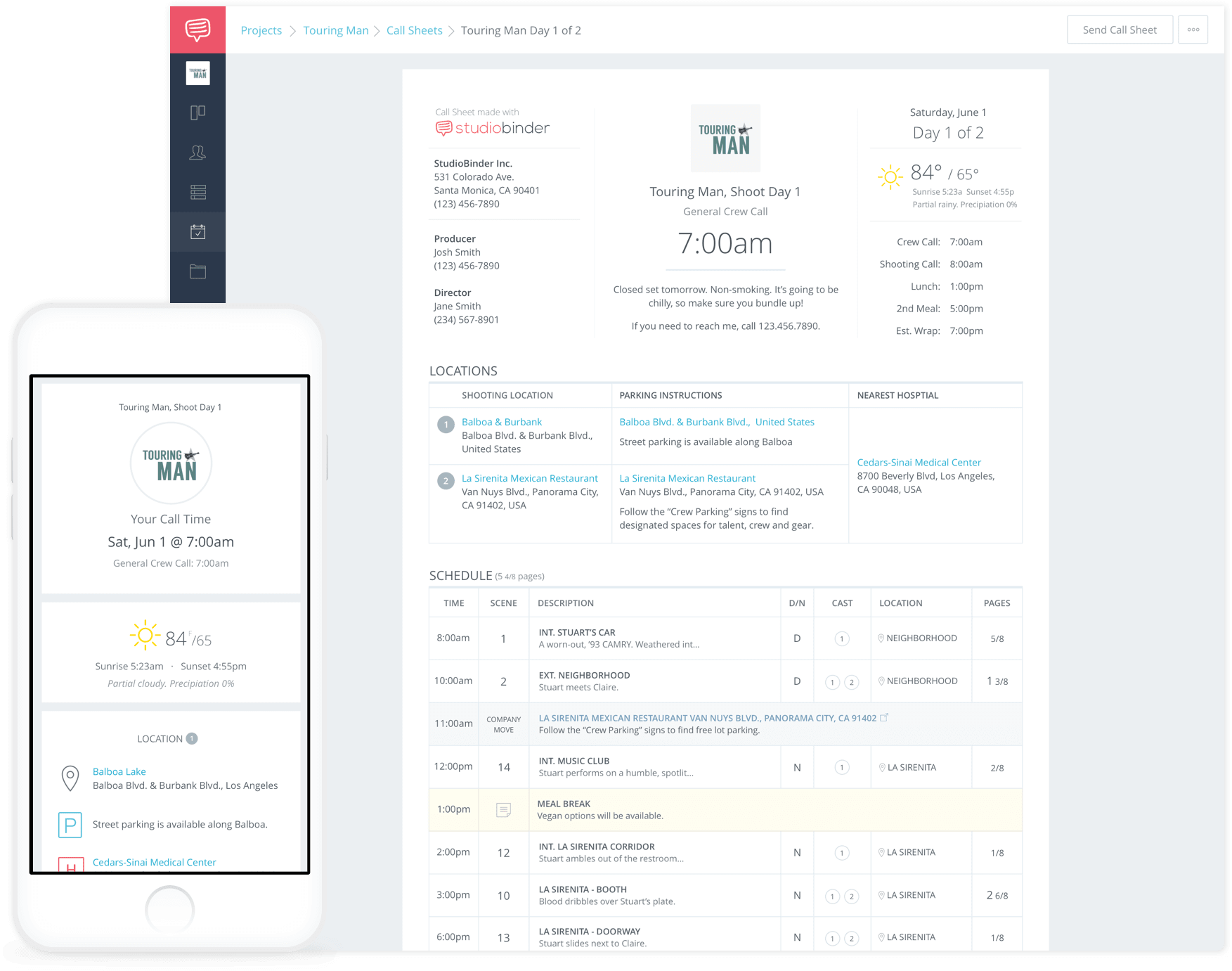Open the Balboa Lake link on phone
This screenshot has height=971, width=1232.
(x=119, y=771)
